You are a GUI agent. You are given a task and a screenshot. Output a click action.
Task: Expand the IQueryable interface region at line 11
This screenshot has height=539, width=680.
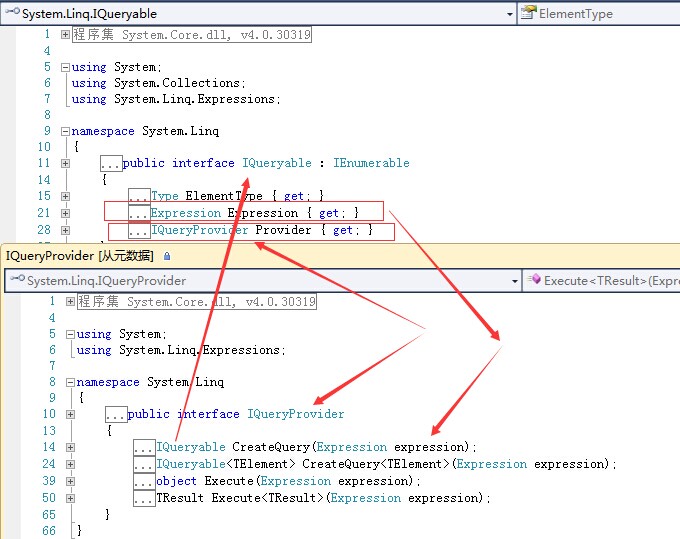click(x=65, y=163)
